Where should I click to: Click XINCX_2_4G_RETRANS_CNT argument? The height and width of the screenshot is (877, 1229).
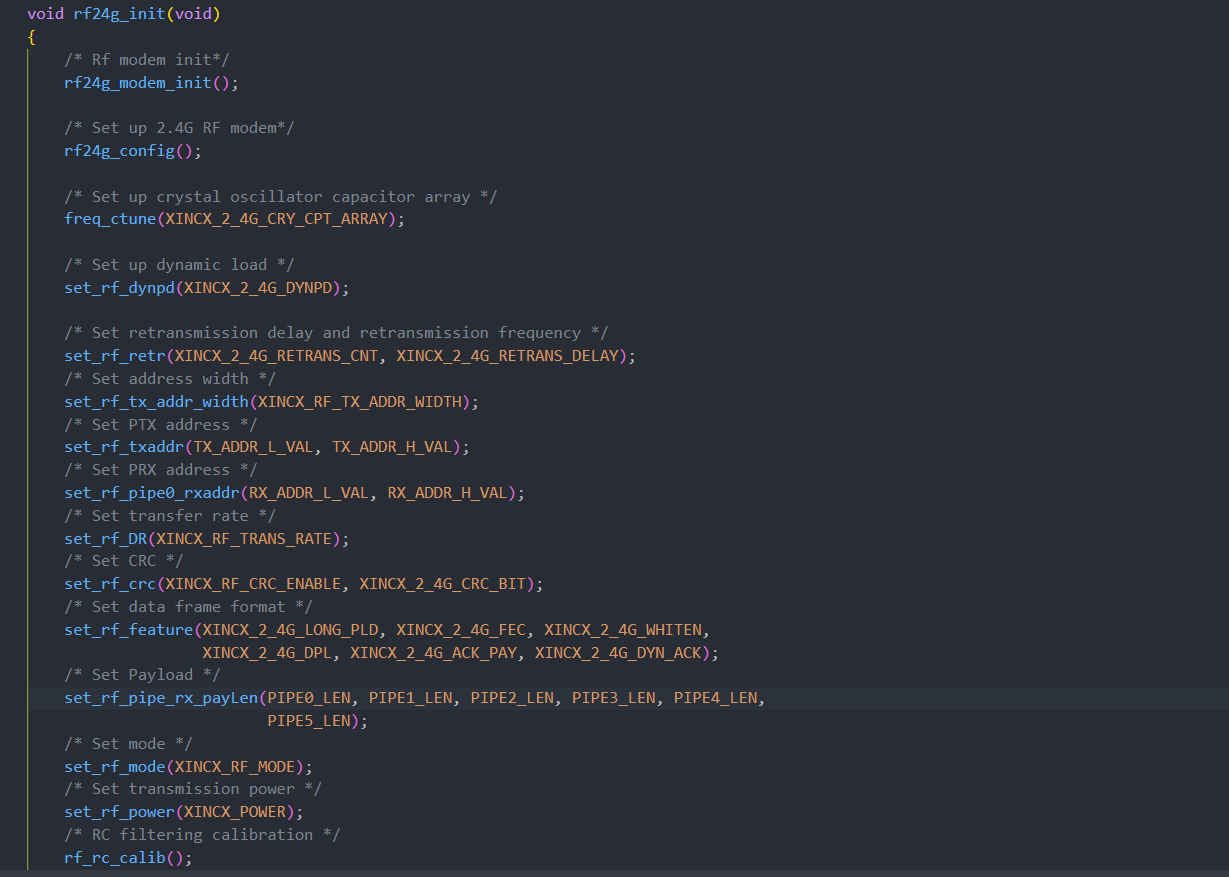(x=276, y=356)
